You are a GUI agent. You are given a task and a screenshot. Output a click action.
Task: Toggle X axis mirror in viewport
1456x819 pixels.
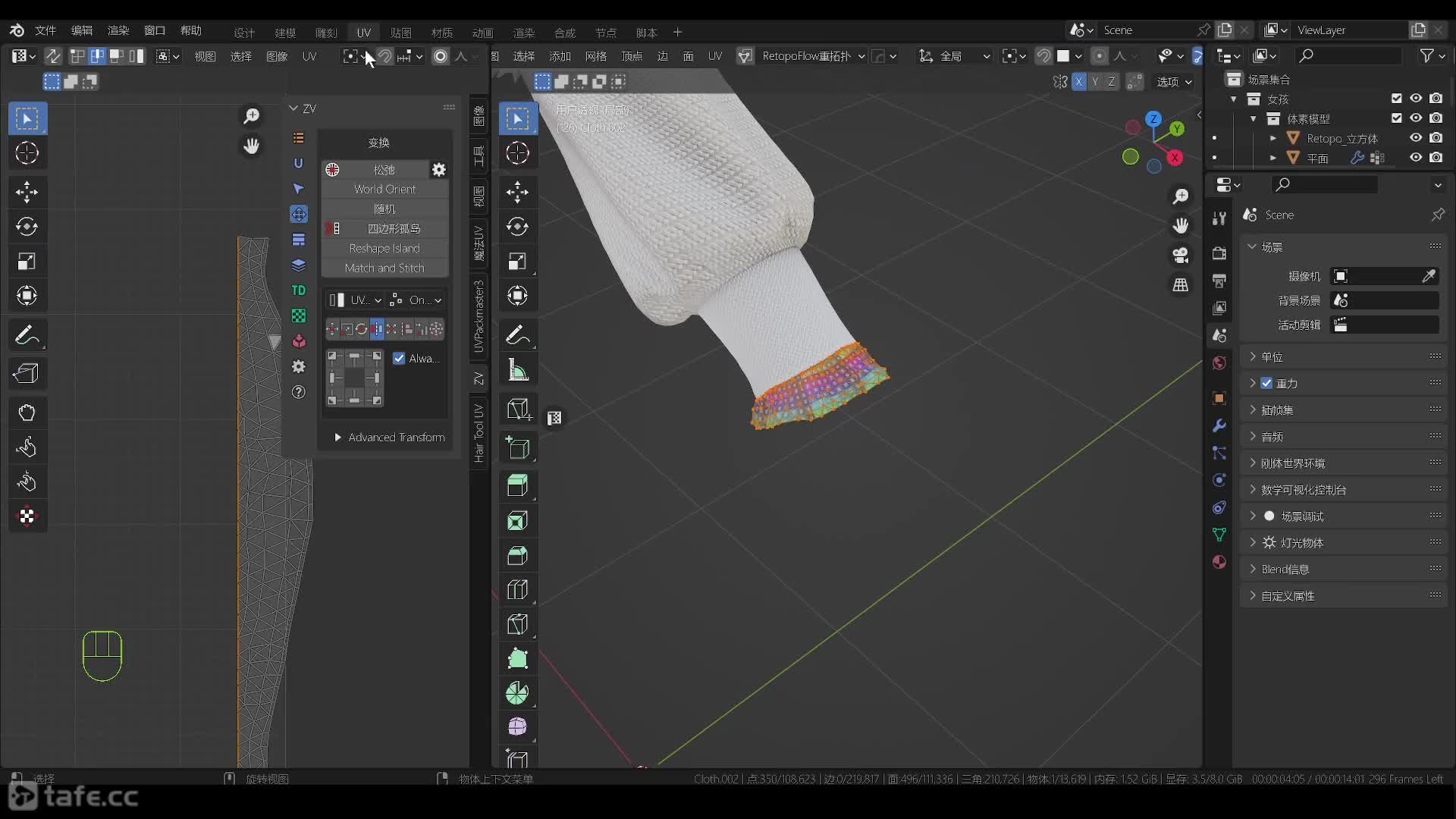coord(1079,82)
